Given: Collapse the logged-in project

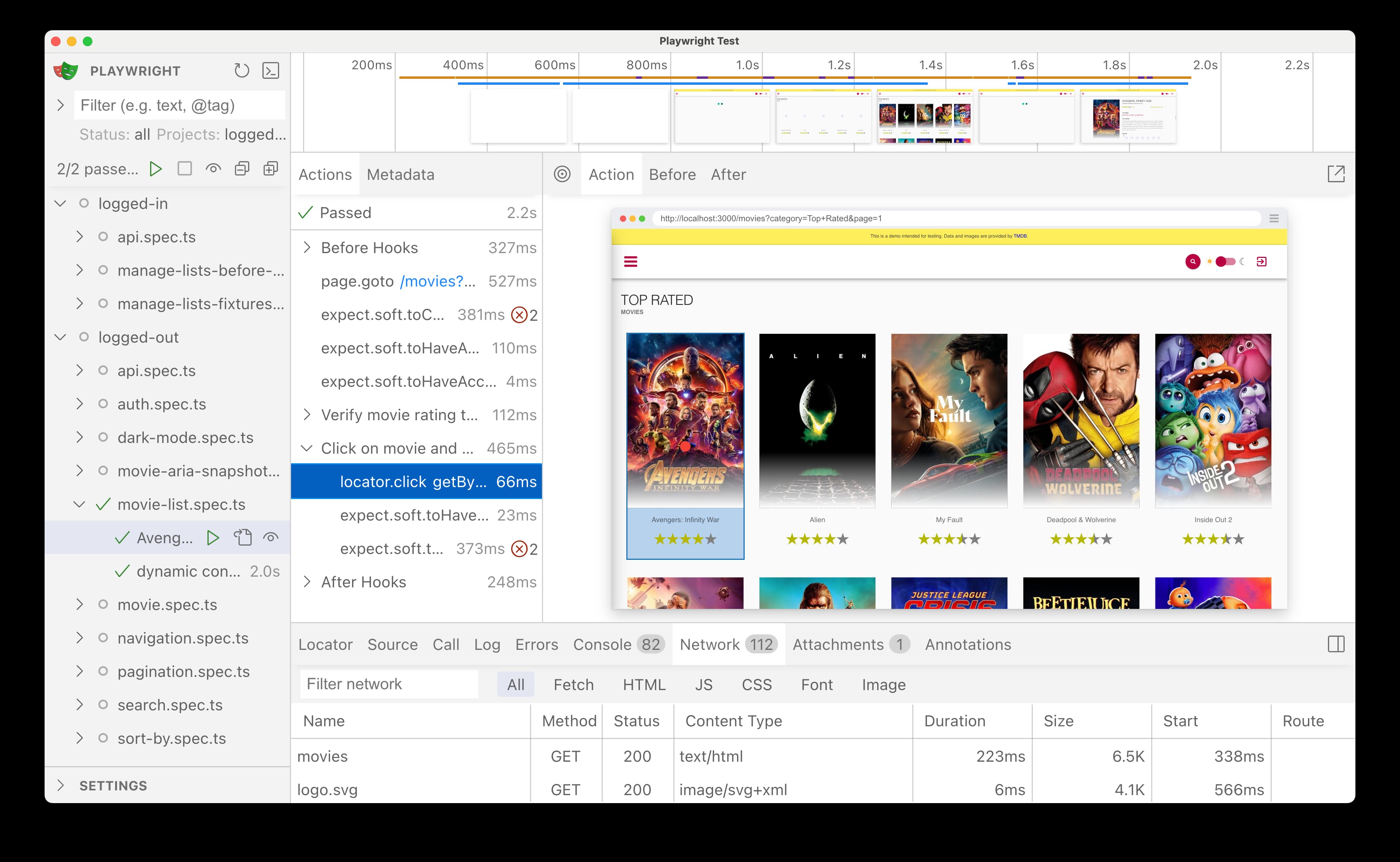Looking at the screenshot, I should pyautogui.click(x=60, y=203).
